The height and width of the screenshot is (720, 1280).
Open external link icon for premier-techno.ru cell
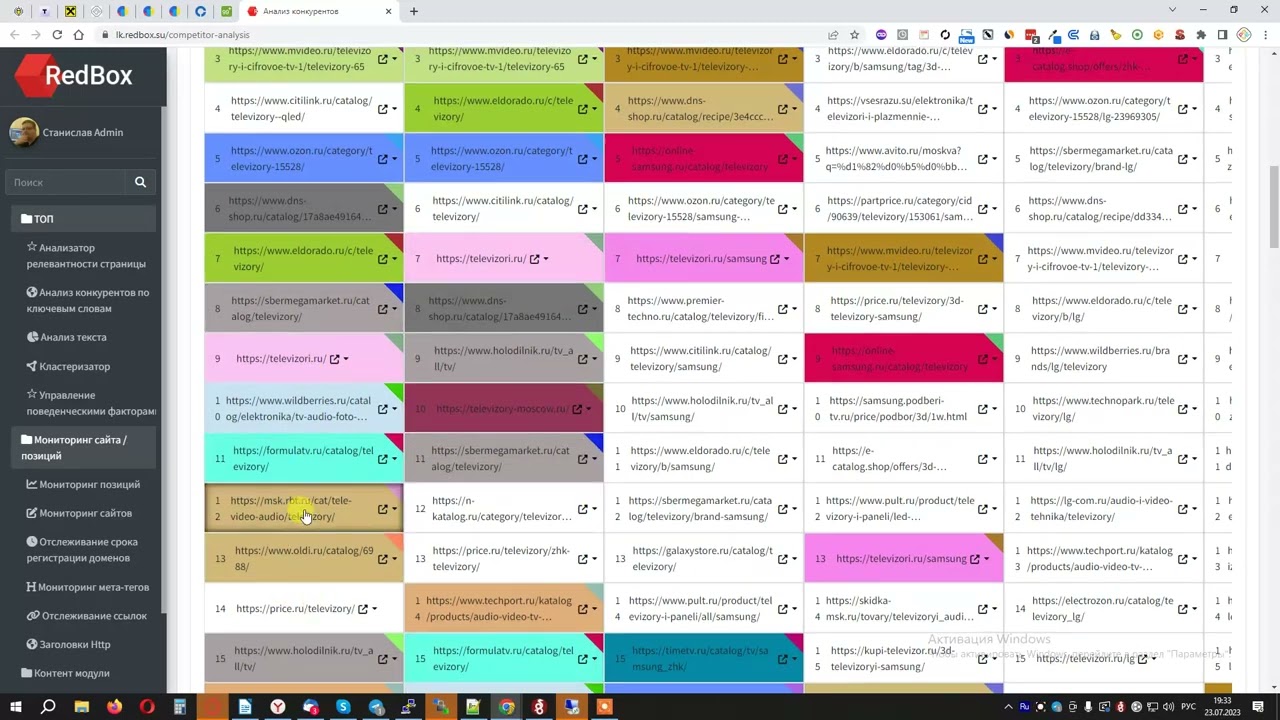[x=783, y=309]
